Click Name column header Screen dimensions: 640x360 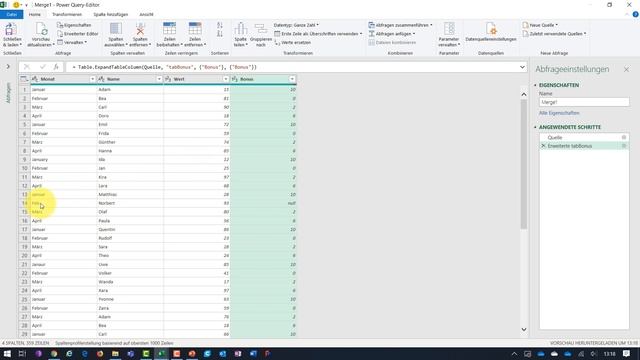pyautogui.click(x=130, y=79)
